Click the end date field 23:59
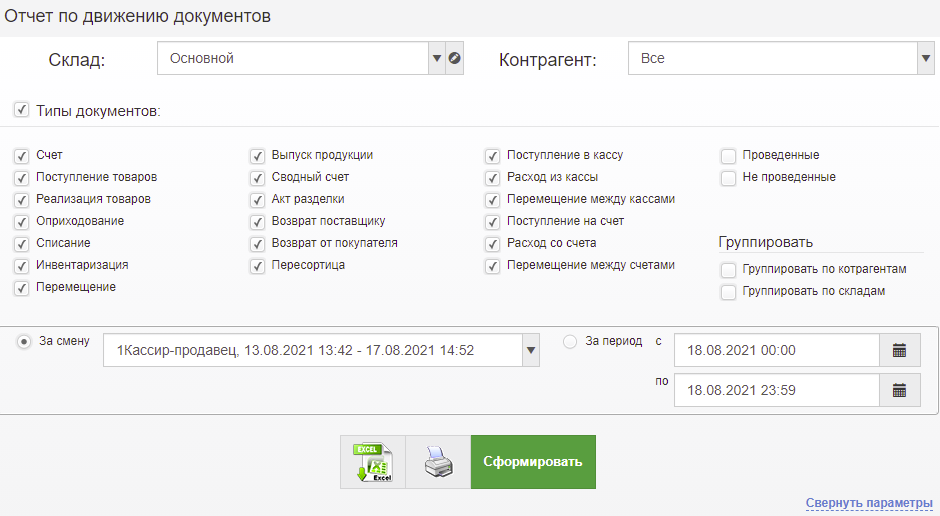The image size is (940, 516). (x=776, y=390)
